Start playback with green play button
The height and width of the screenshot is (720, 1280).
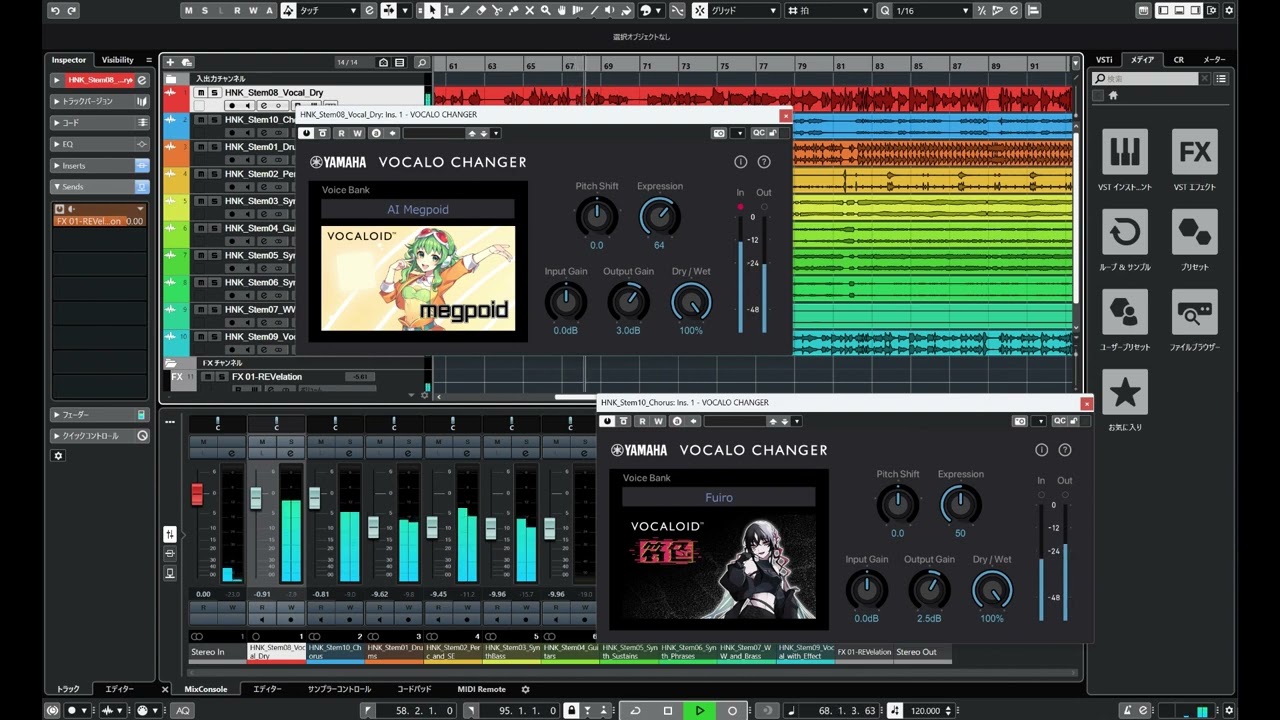pyautogui.click(x=700, y=710)
